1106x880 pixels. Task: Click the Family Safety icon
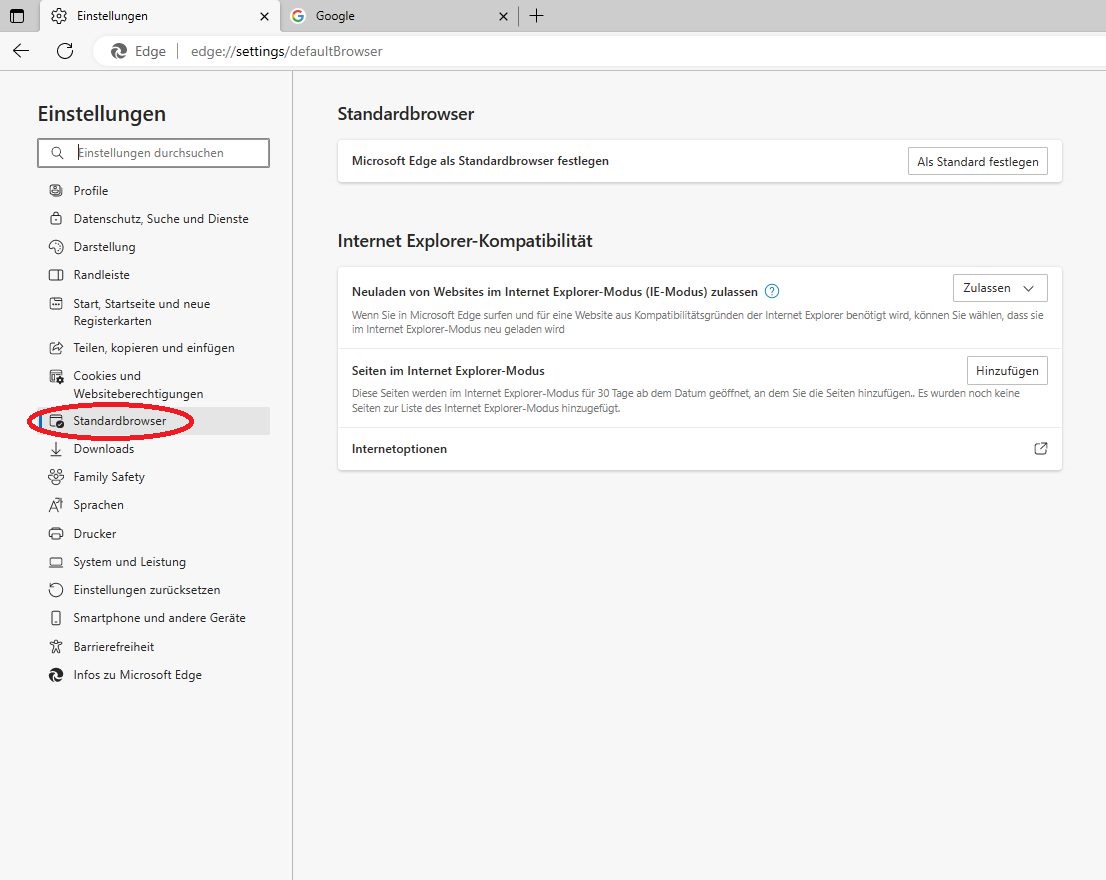(x=56, y=477)
